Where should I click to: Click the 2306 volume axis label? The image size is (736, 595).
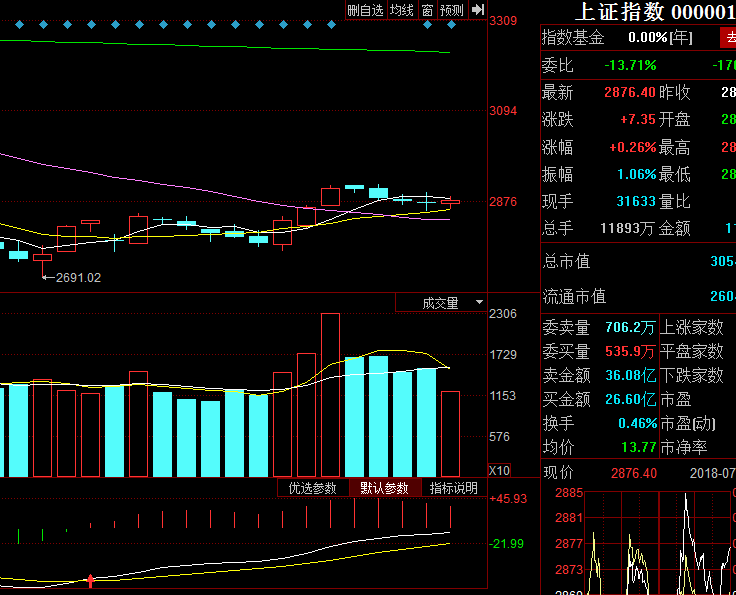click(503, 313)
